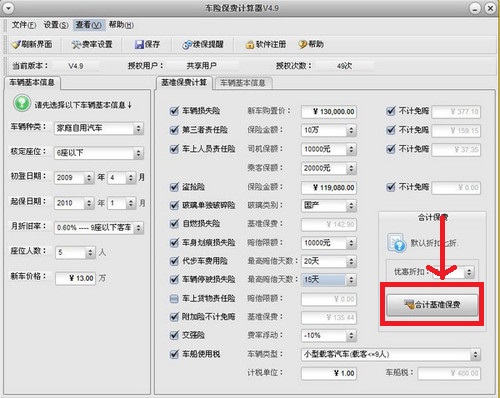Open the 司机保额 10000元 dropdown

coord(329,149)
